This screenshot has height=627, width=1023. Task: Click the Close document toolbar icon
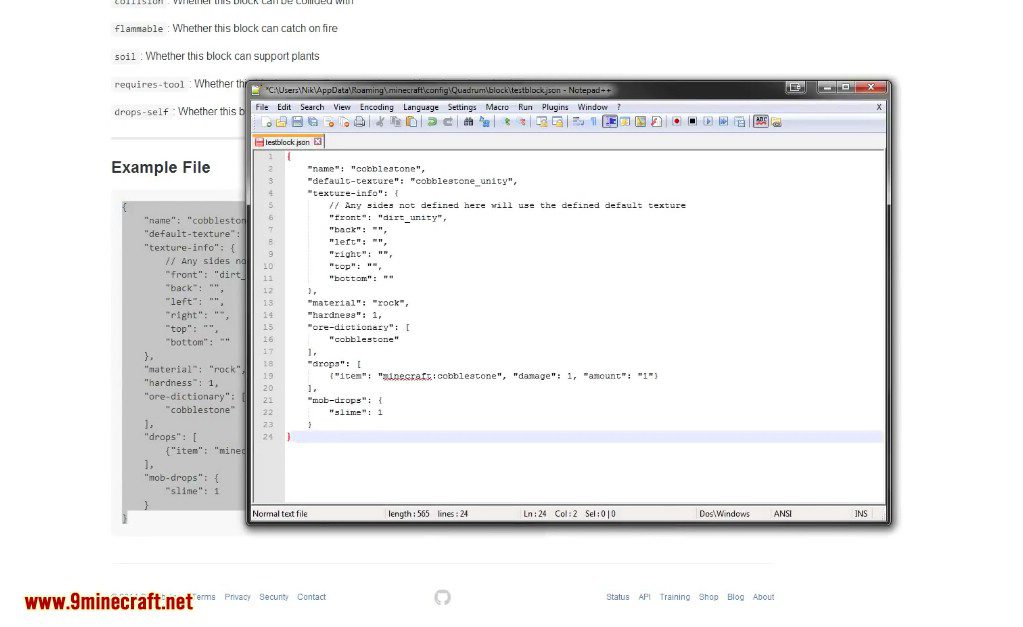click(329, 122)
